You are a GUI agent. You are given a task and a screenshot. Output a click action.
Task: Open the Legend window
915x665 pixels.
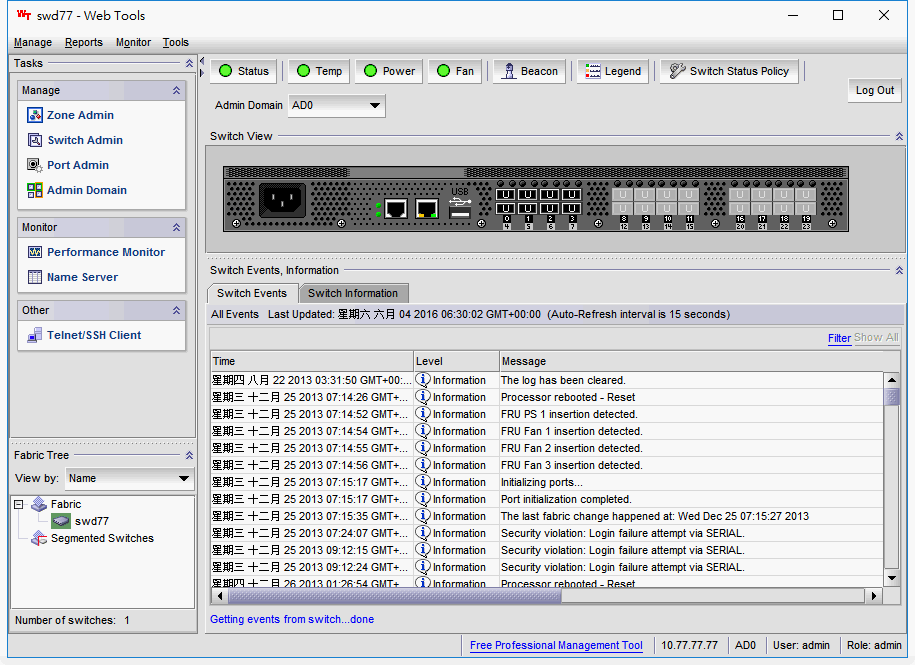pyautogui.click(x=613, y=71)
